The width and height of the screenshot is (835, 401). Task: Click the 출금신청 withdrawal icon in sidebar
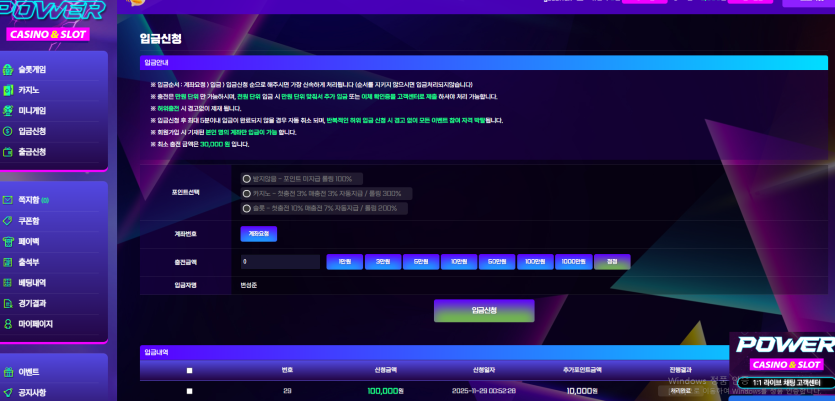(x=8, y=152)
